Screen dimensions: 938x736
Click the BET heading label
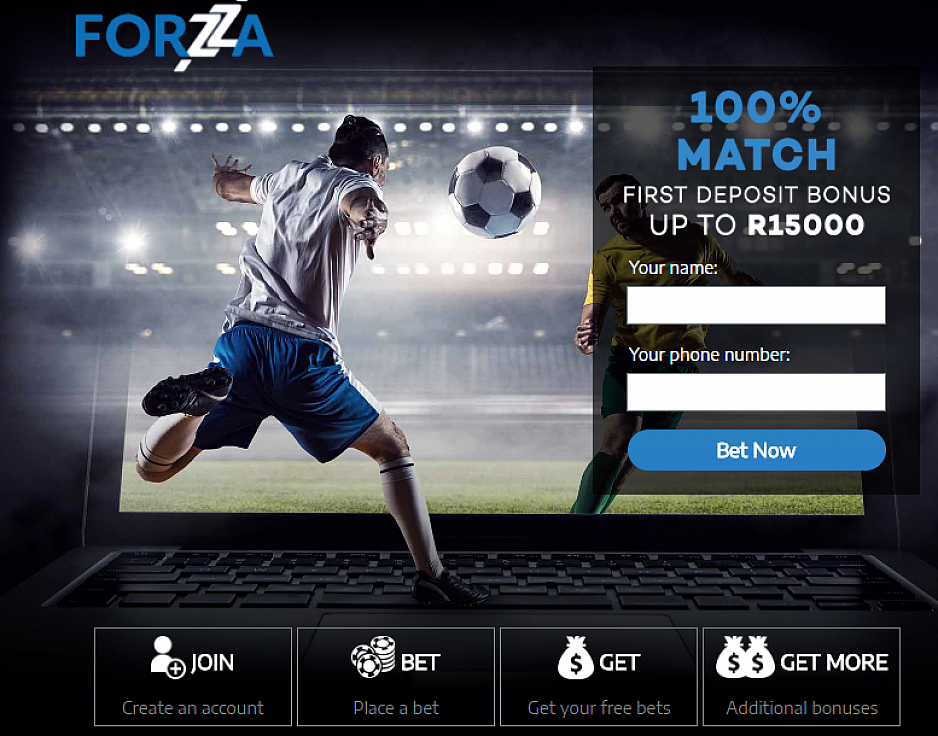click(x=420, y=662)
